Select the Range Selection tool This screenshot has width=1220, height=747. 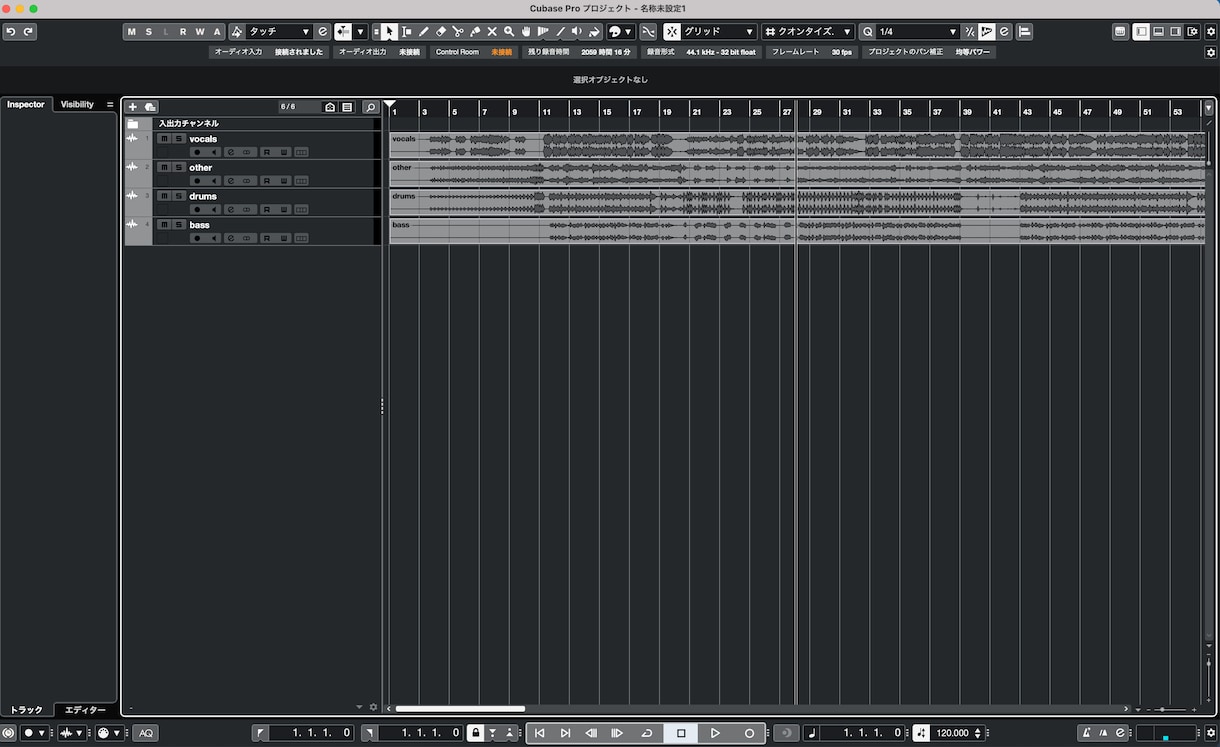tap(406, 32)
